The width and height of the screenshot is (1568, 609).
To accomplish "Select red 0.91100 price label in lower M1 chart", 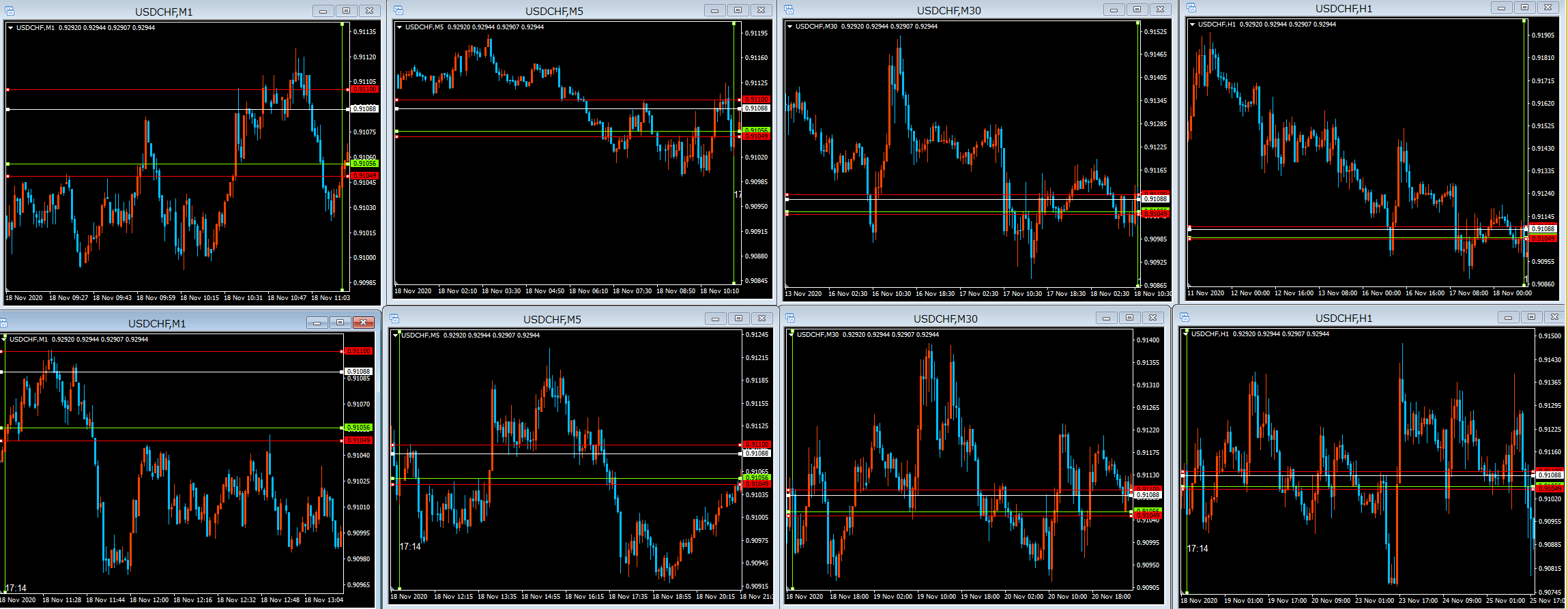I will tap(358, 351).
